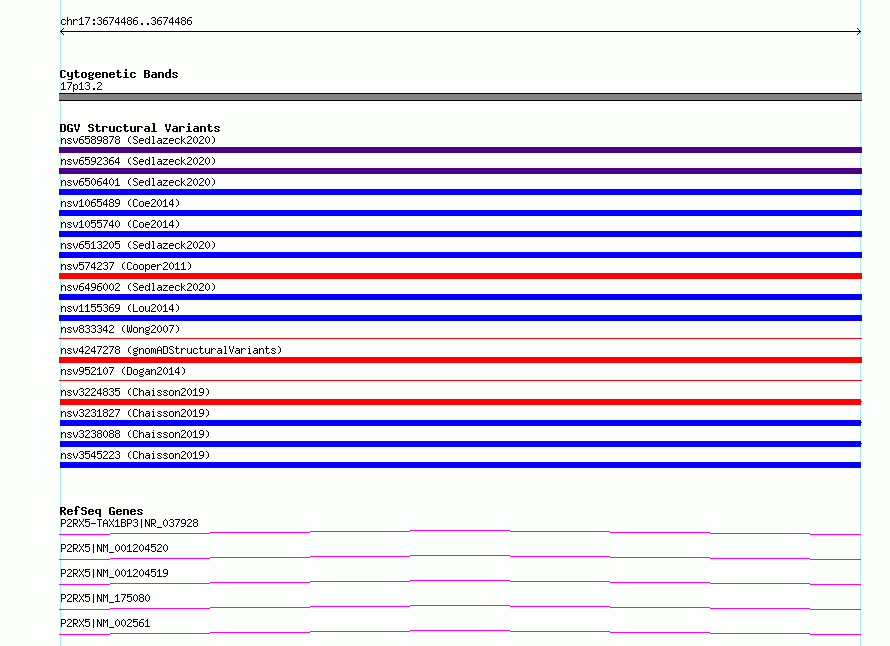Select the RefSeq Genes track heading
The width and height of the screenshot is (890, 646).
click(101, 511)
